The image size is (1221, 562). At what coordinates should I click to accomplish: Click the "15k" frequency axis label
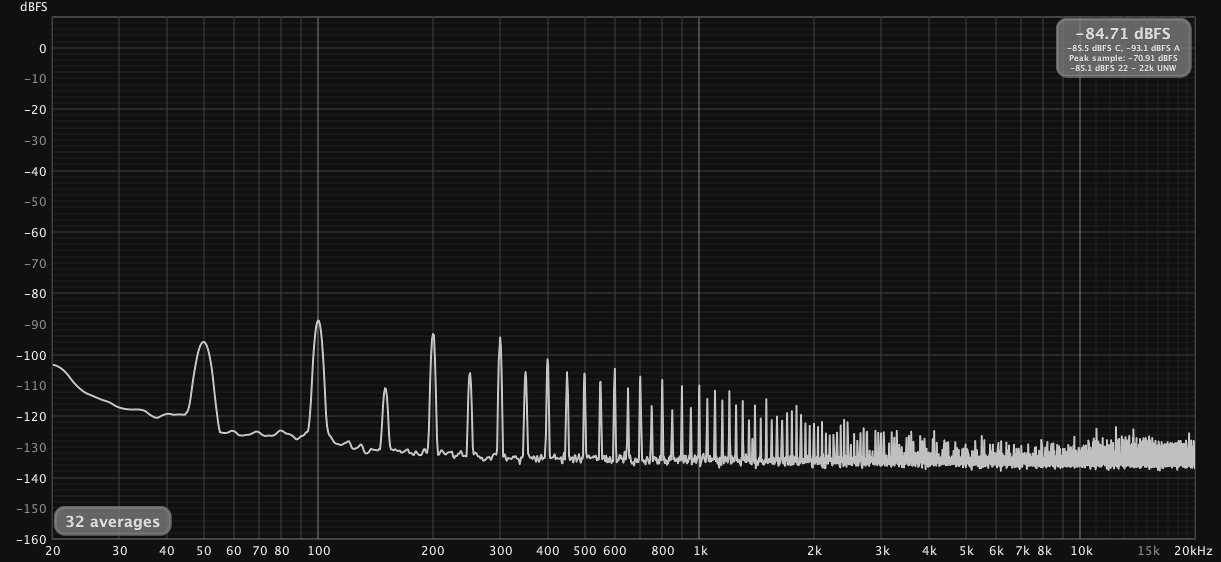(x=1148, y=551)
